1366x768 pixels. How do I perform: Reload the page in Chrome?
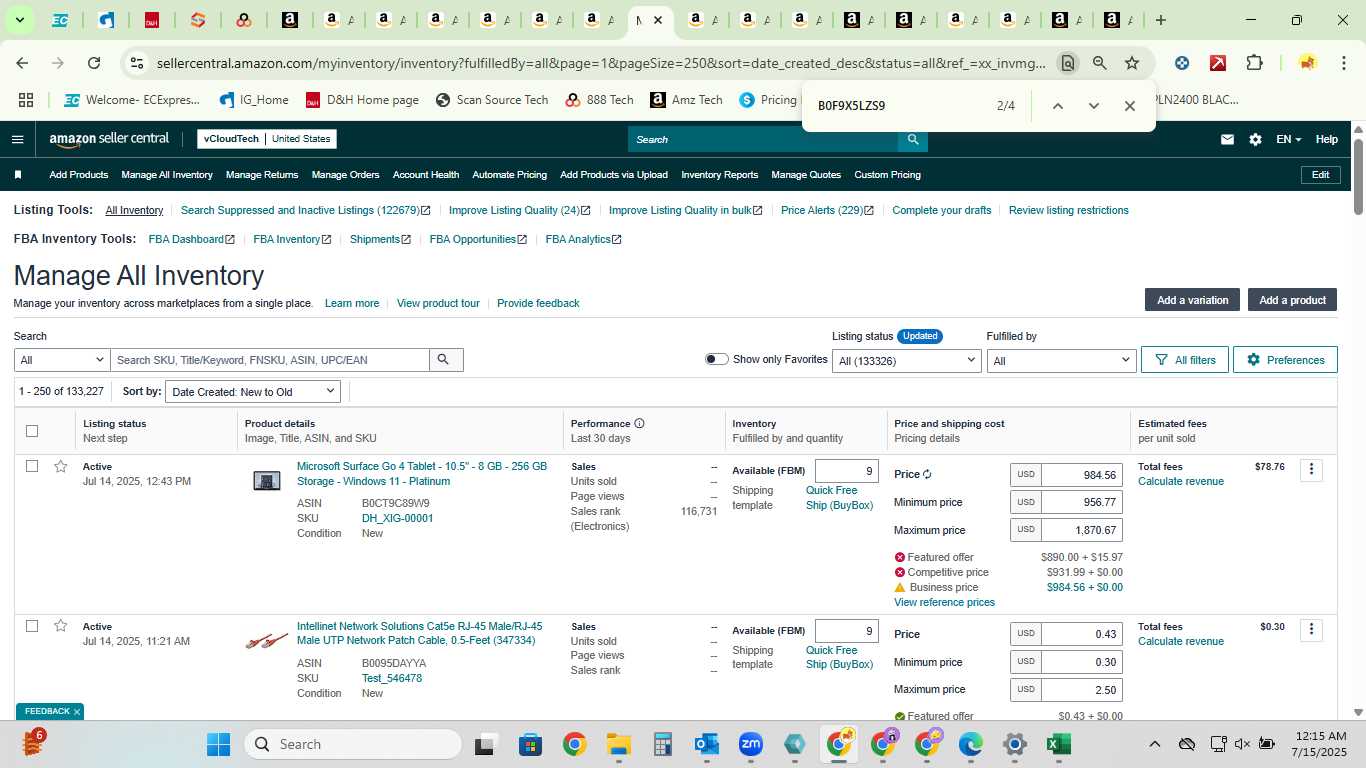94,63
